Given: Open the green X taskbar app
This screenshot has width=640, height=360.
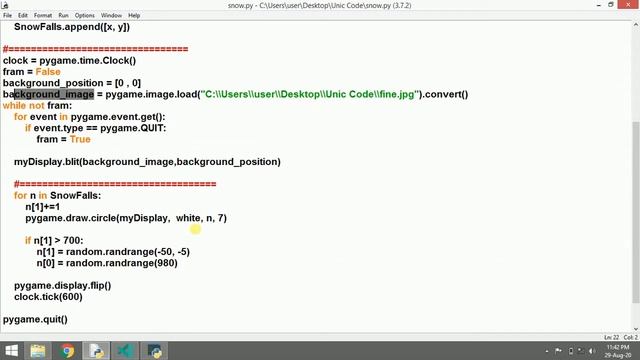Looking at the screenshot, I should [125, 351].
